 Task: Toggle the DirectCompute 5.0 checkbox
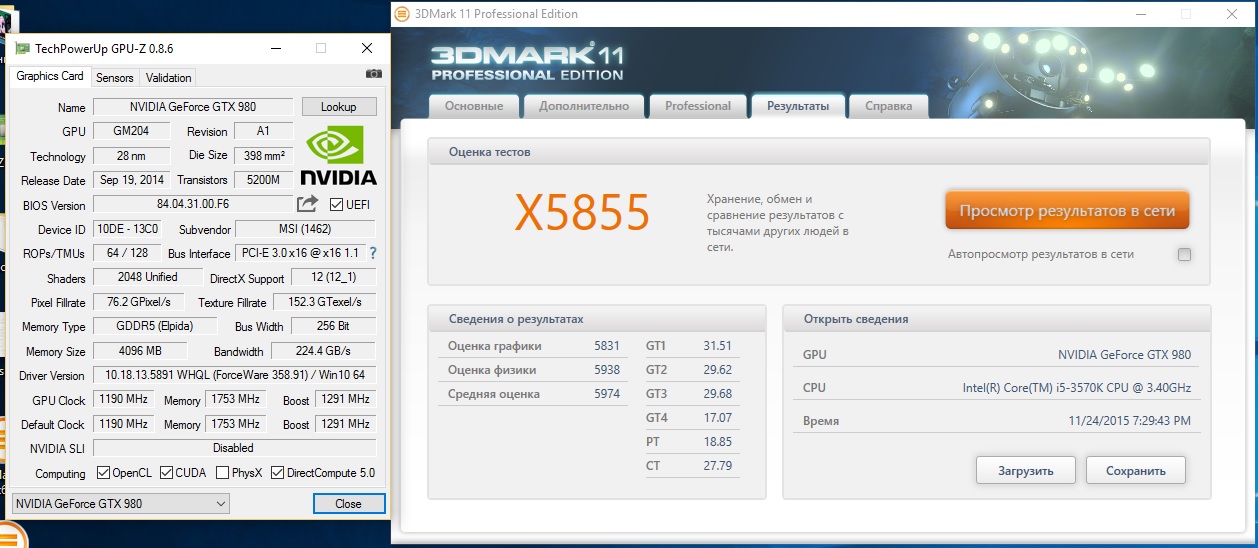tap(277, 473)
